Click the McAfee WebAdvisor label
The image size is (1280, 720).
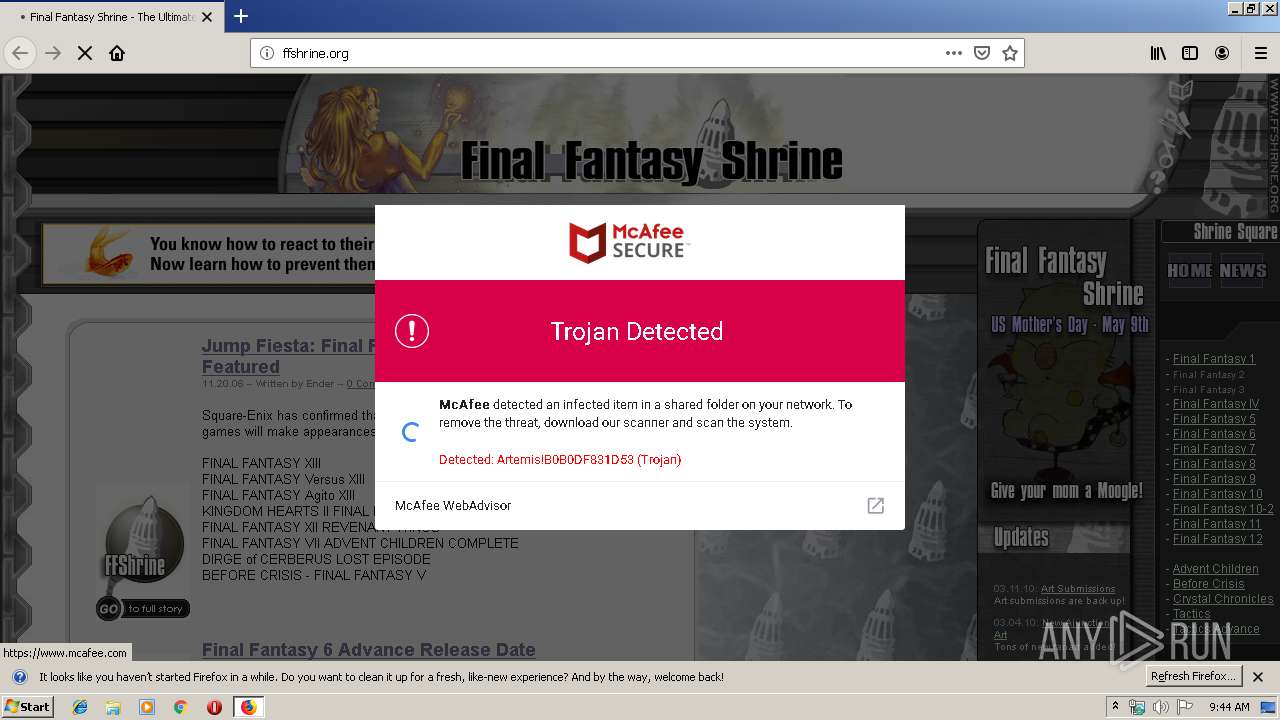pyautogui.click(x=453, y=505)
